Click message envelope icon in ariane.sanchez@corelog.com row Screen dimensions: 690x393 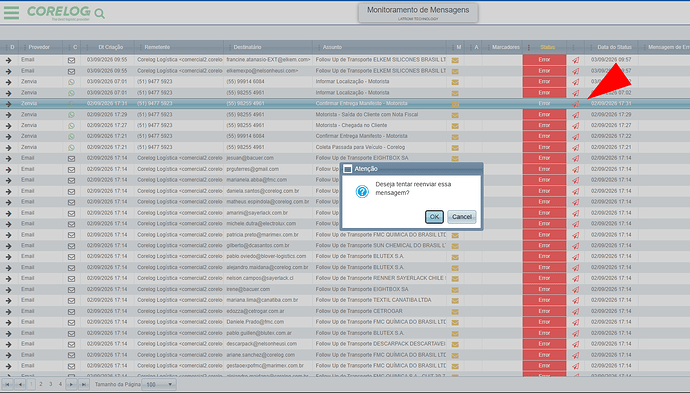pyautogui.click(x=455, y=355)
